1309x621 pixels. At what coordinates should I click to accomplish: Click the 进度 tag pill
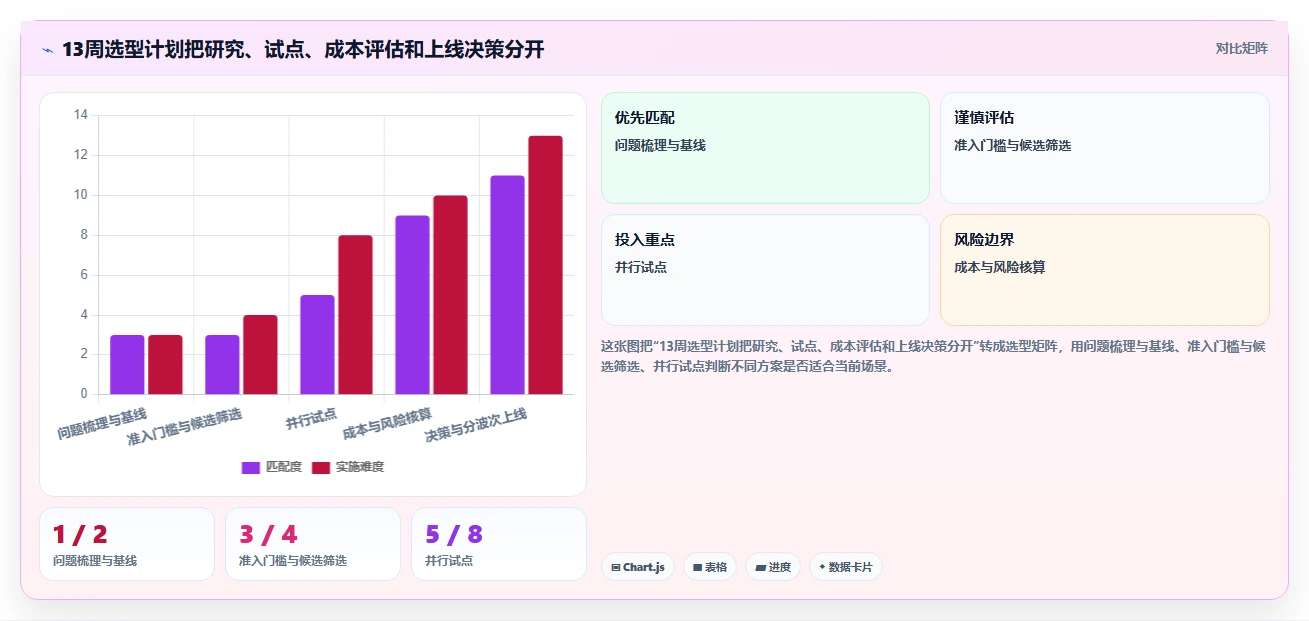coord(773,567)
